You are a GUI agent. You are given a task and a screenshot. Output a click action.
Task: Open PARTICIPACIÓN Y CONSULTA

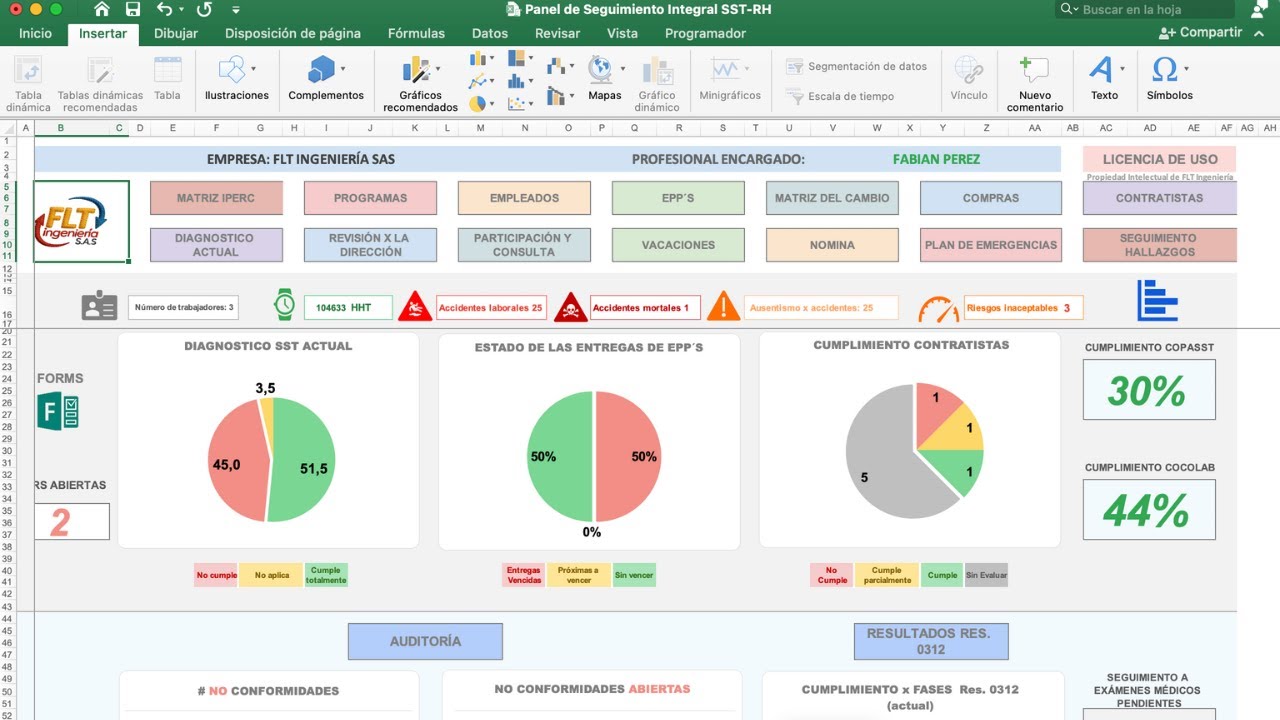[524, 245]
